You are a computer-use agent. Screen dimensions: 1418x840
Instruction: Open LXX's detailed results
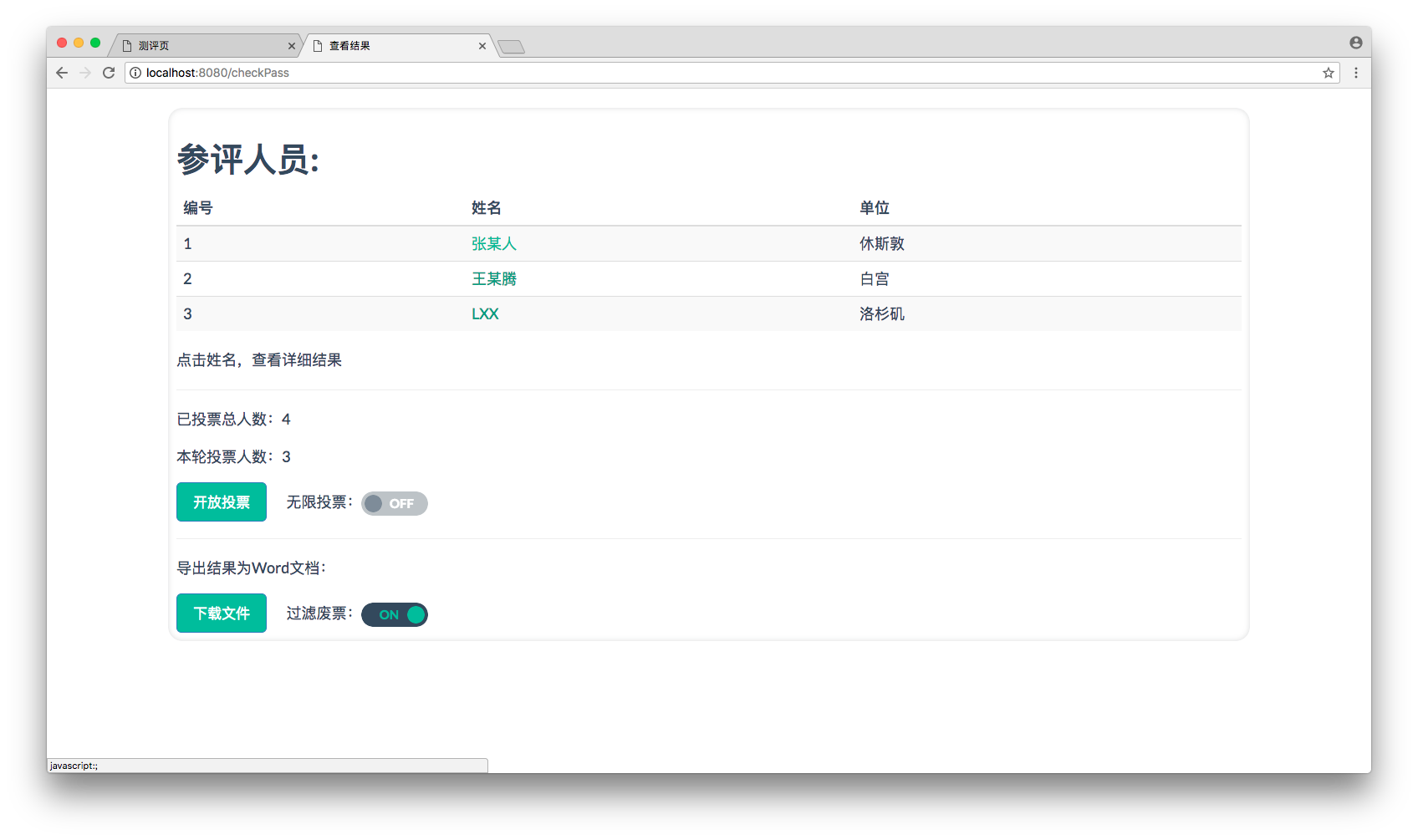coord(485,313)
